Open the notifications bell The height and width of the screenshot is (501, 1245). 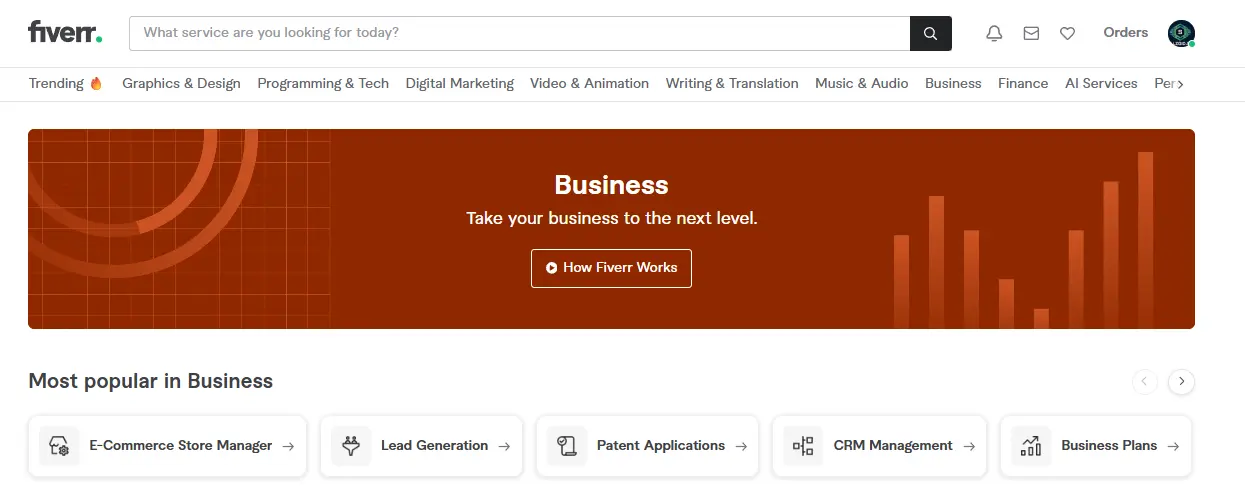tap(994, 33)
